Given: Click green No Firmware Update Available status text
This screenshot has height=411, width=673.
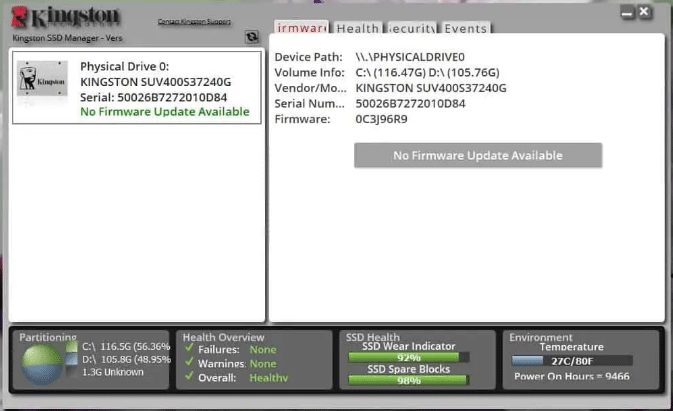Looking at the screenshot, I should [165, 112].
